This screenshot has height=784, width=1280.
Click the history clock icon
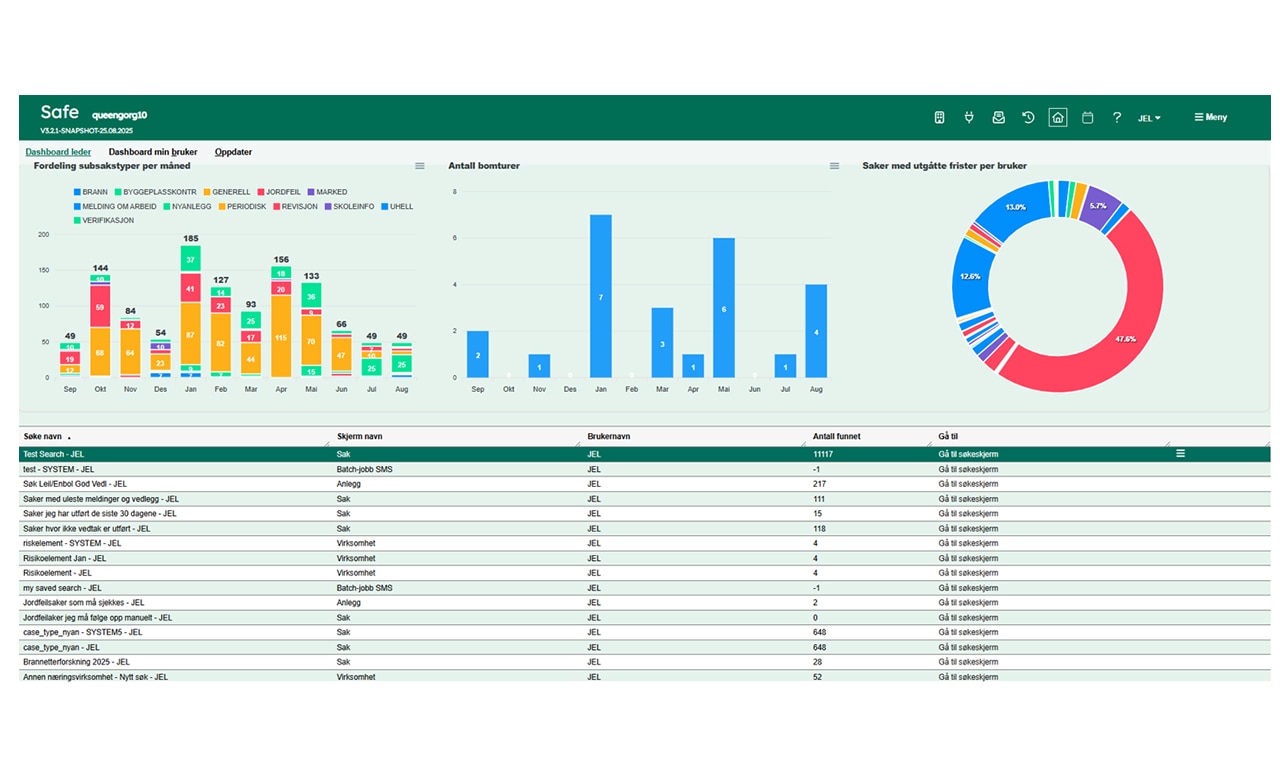pyautogui.click(x=1028, y=118)
